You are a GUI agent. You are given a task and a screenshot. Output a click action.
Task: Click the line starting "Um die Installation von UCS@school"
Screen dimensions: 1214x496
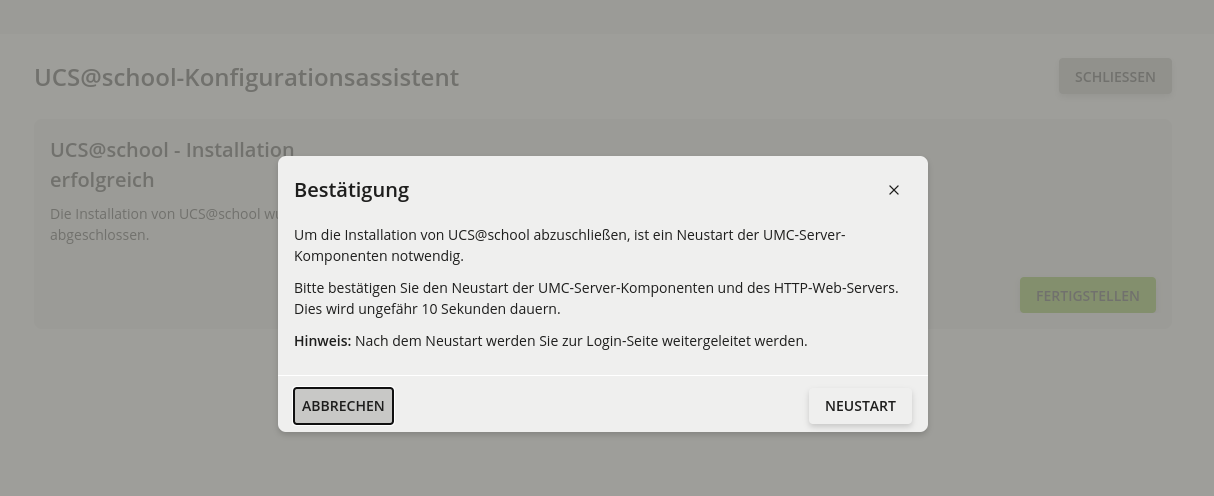click(569, 235)
